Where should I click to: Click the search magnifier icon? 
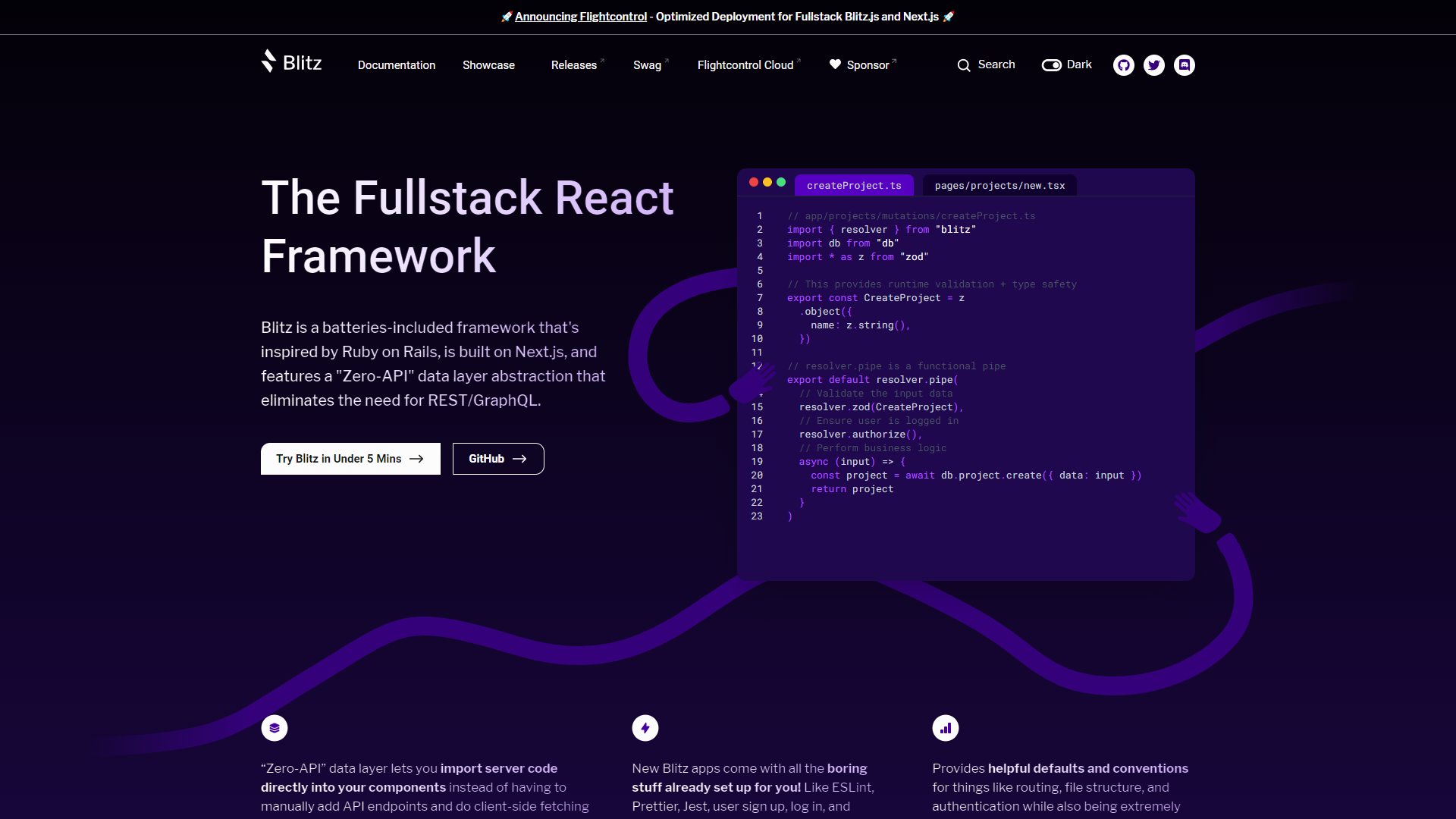coord(964,65)
